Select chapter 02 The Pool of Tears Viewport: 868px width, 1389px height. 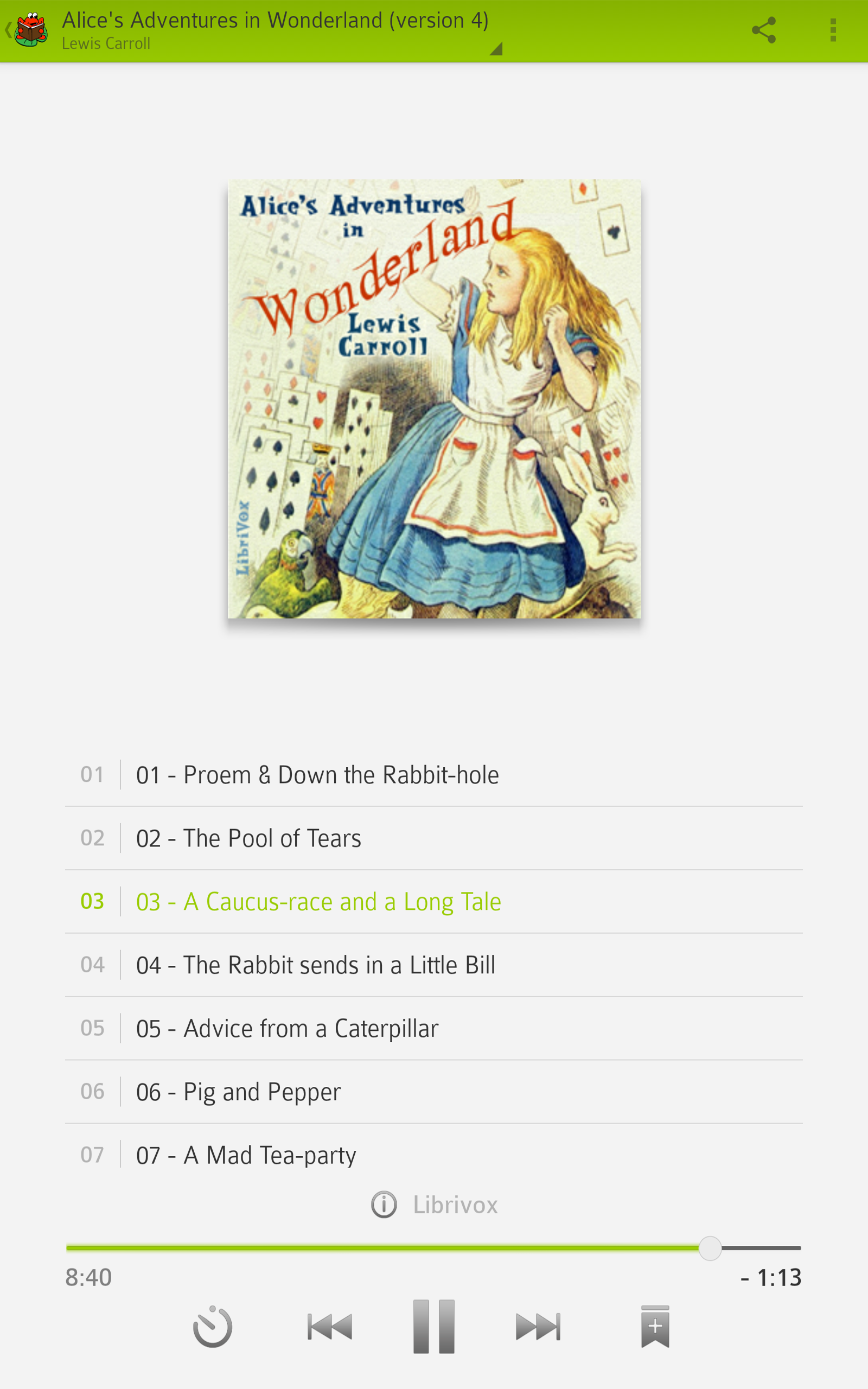pyautogui.click(x=434, y=838)
